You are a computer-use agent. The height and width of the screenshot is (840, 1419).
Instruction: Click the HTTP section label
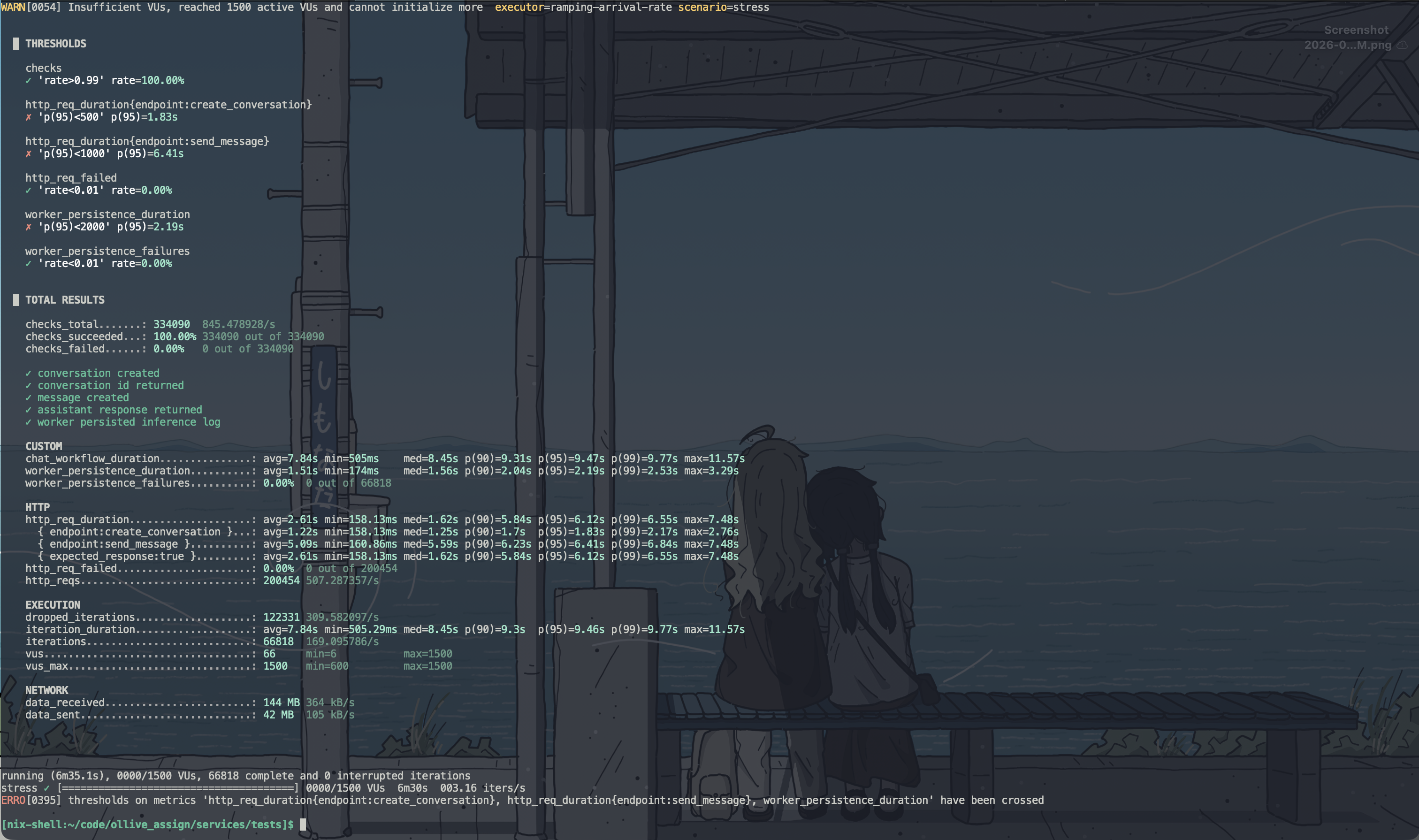tap(38, 507)
